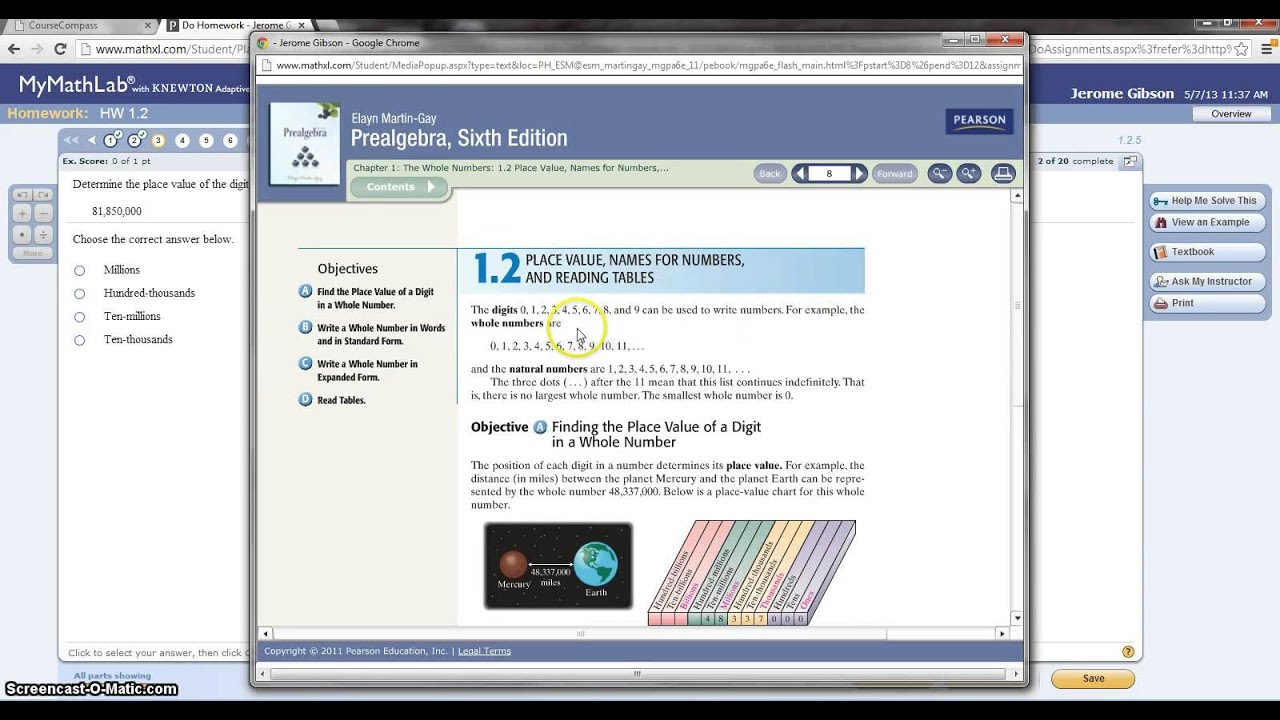Viewport: 1280px width, 720px height.
Task: Insert division sign from math palette
Action: coord(43,235)
